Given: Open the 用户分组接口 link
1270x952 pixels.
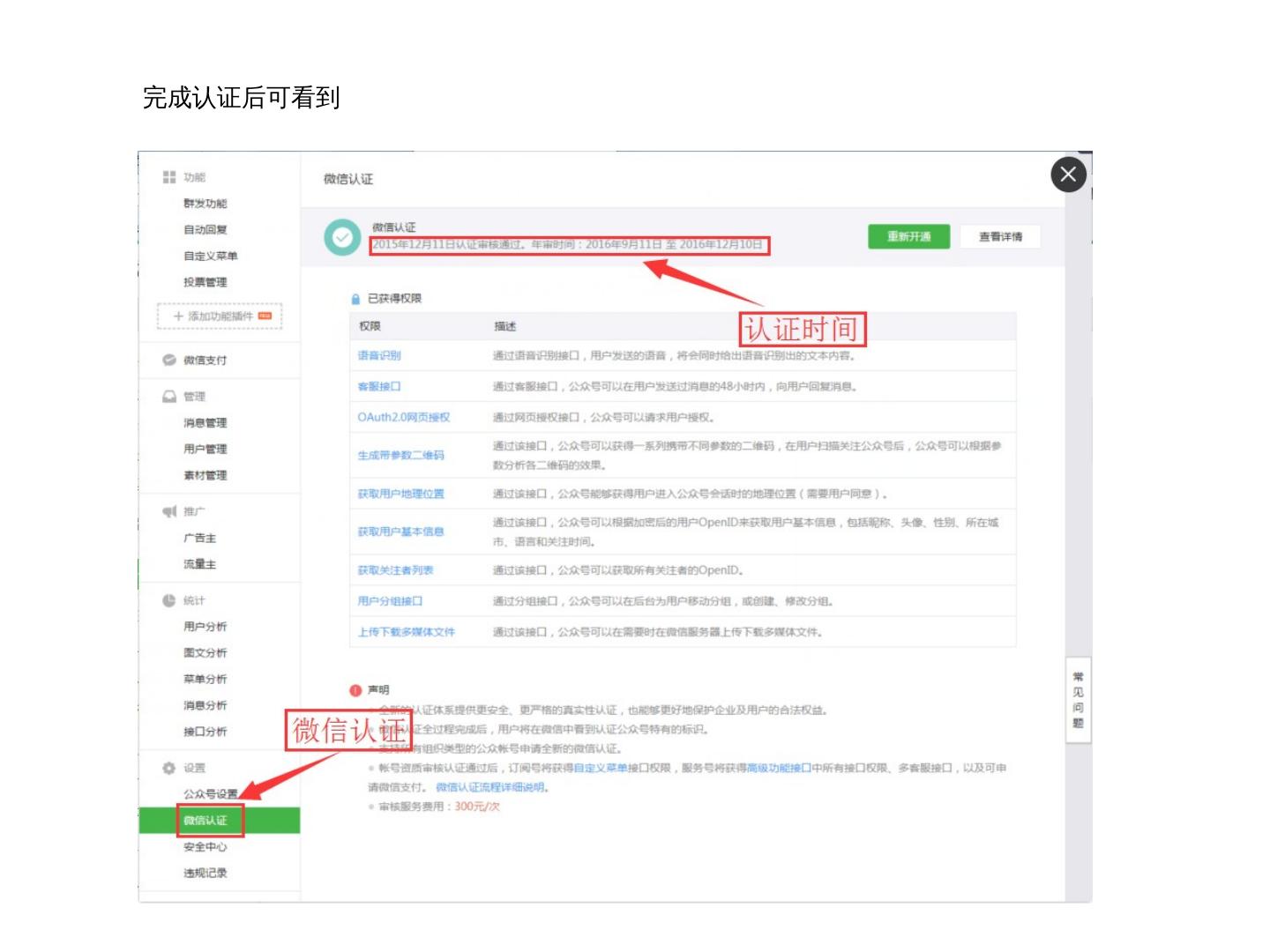Looking at the screenshot, I should click(x=390, y=601).
